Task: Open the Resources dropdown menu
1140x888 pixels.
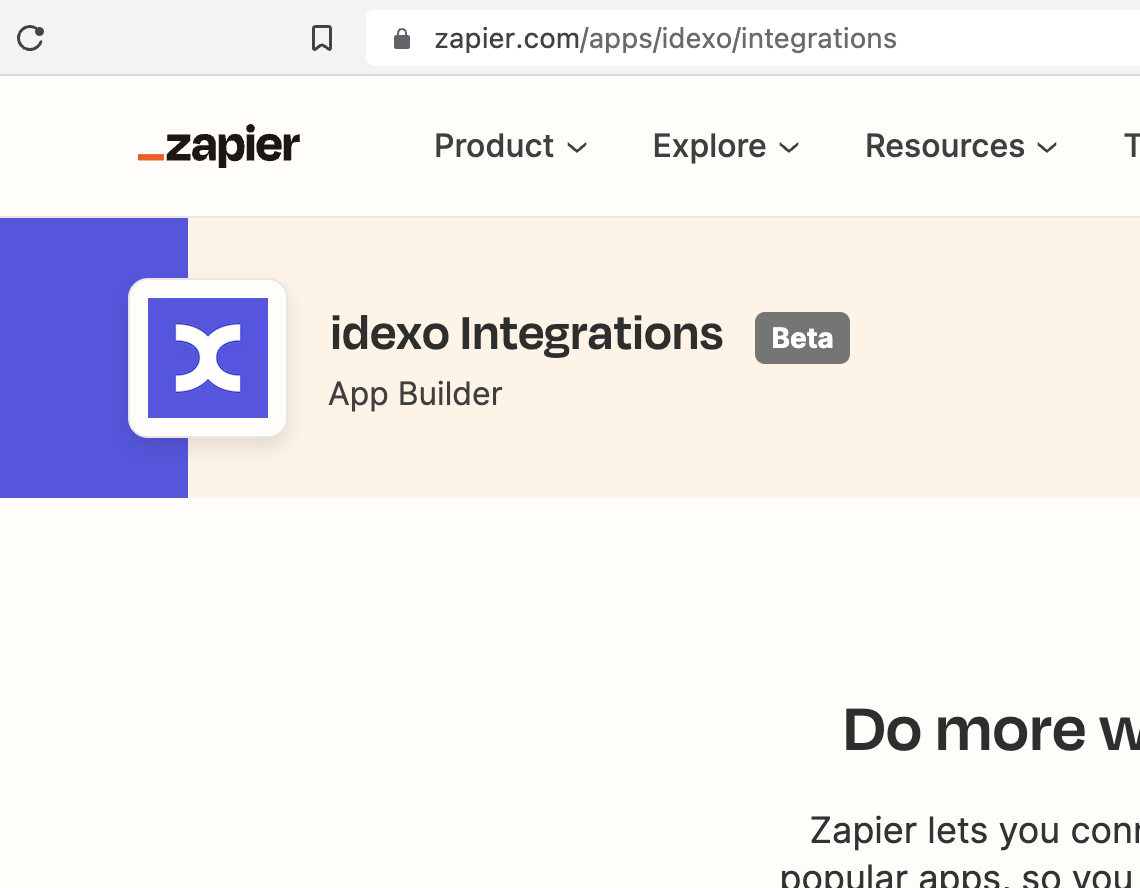Action: [960, 146]
